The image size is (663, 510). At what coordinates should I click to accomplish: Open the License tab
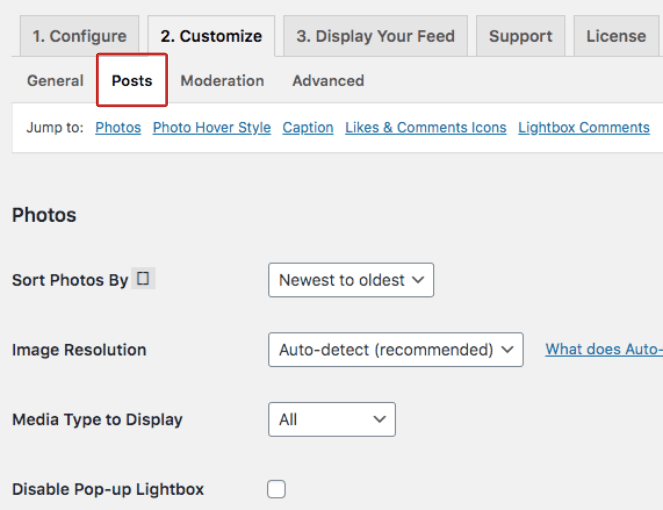point(615,36)
